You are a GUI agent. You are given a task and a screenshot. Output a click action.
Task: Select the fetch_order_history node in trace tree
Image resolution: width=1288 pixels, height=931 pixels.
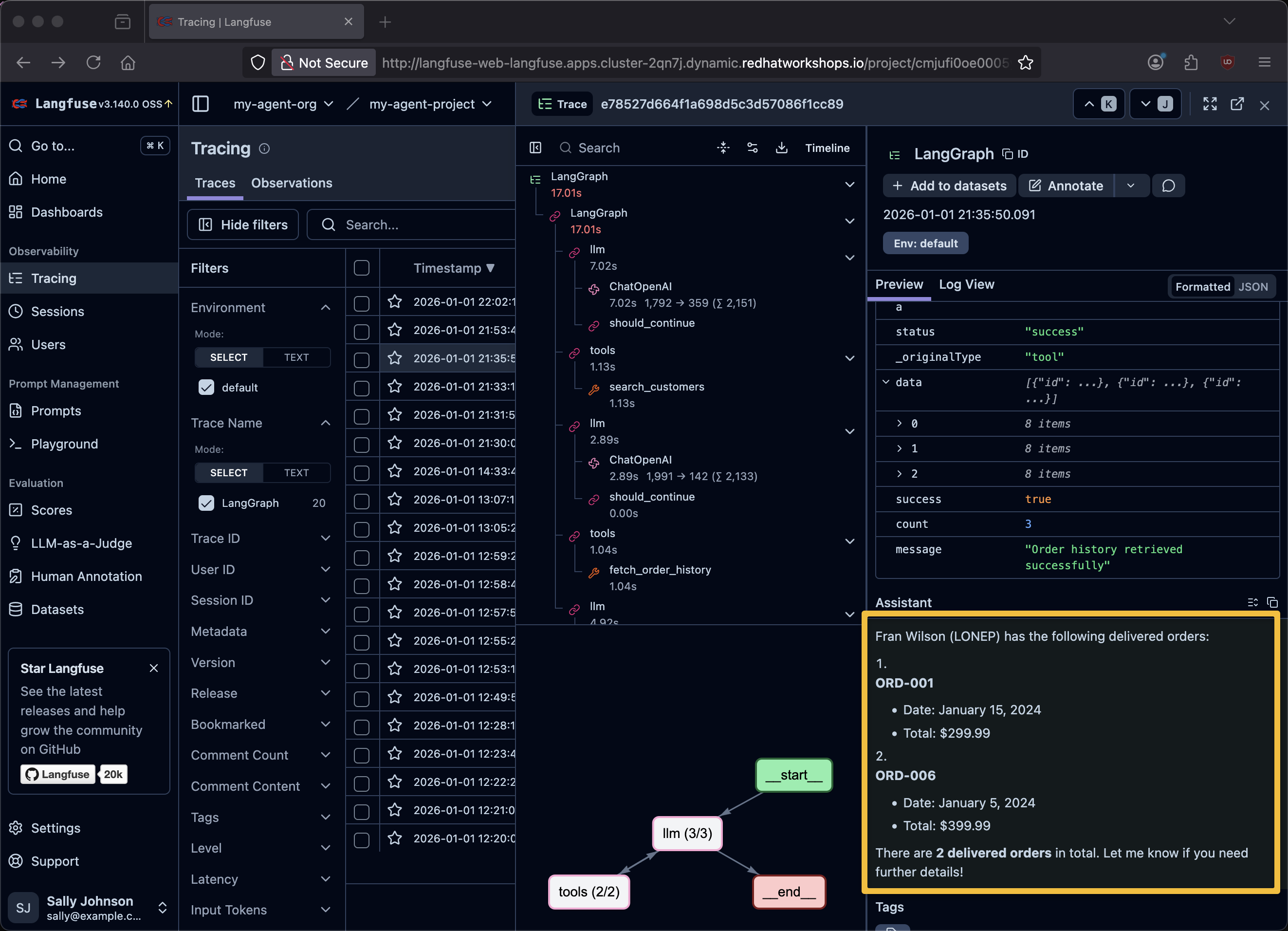[x=659, y=570]
